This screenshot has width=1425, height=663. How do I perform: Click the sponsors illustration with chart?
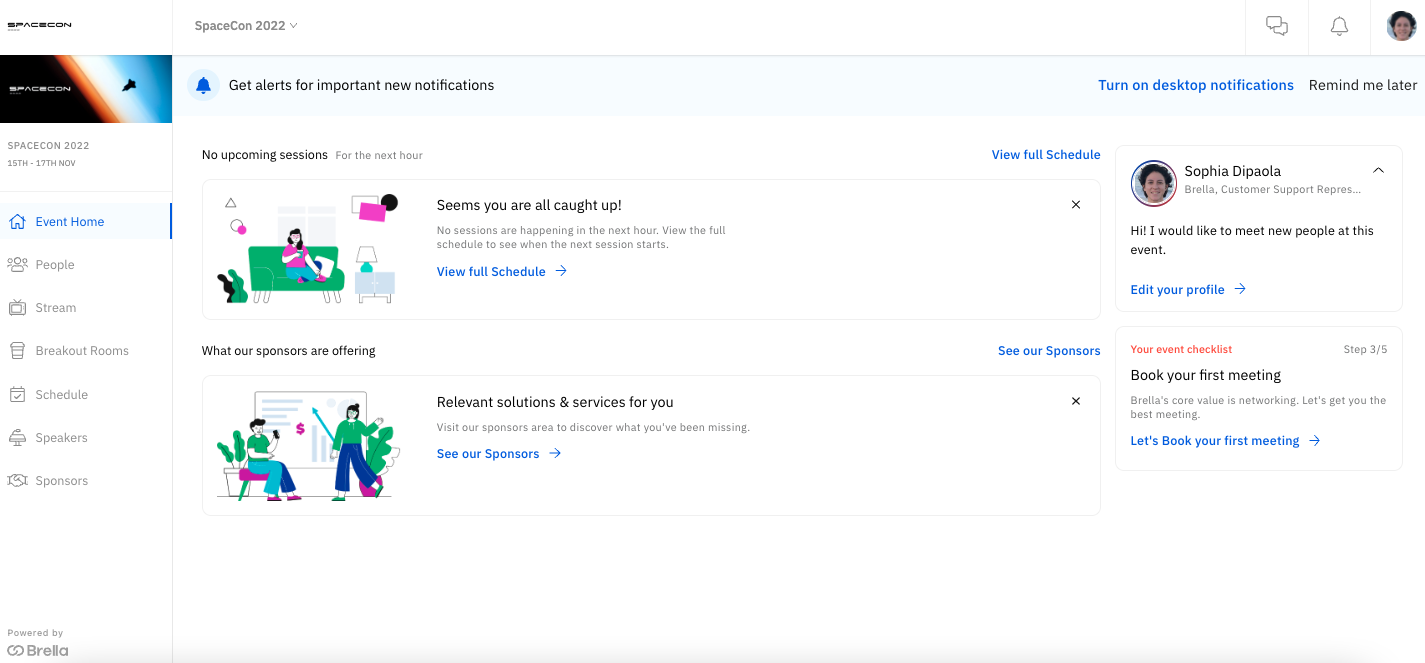pos(307,445)
